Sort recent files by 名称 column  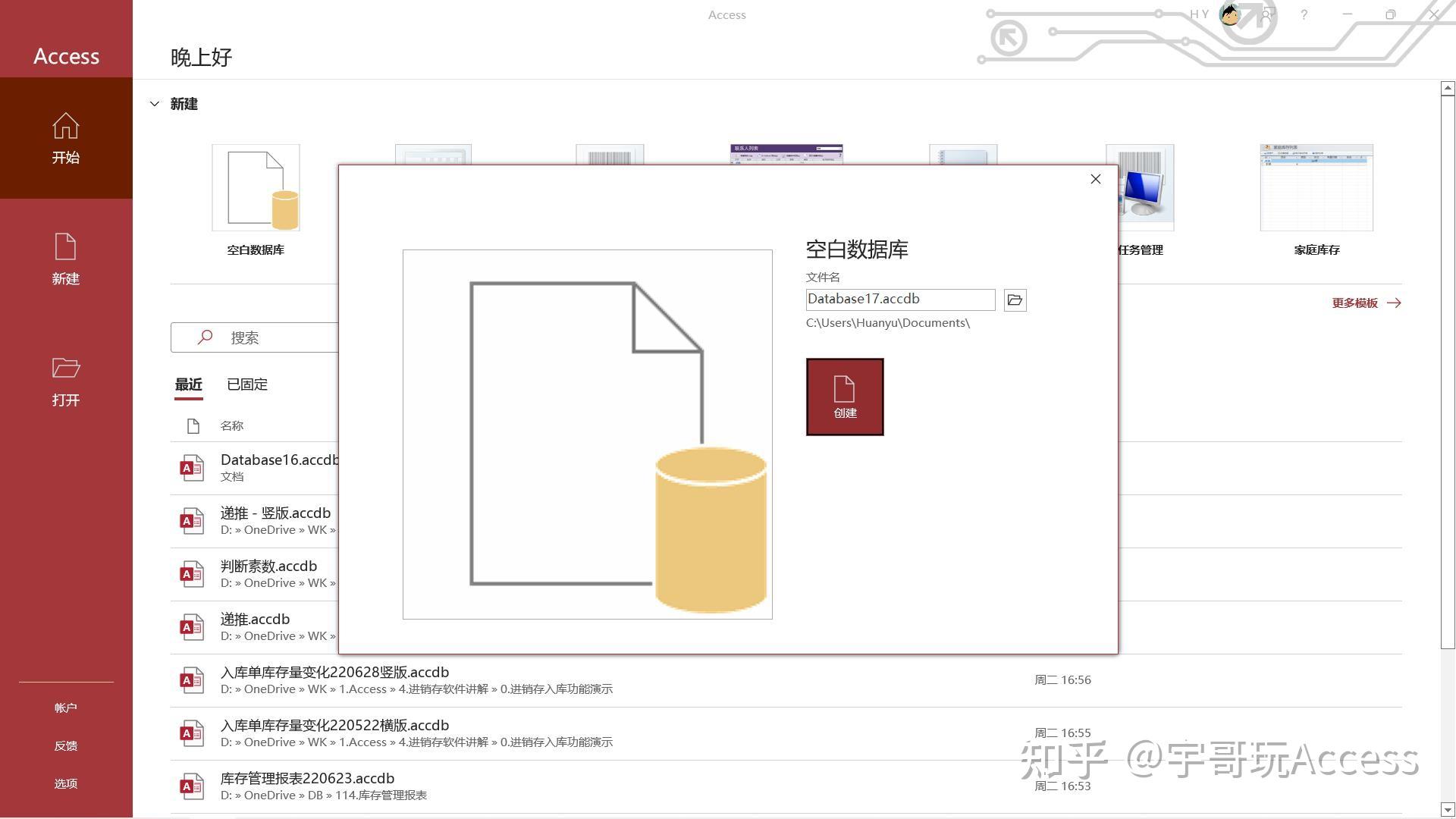click(x=232, y=426)
